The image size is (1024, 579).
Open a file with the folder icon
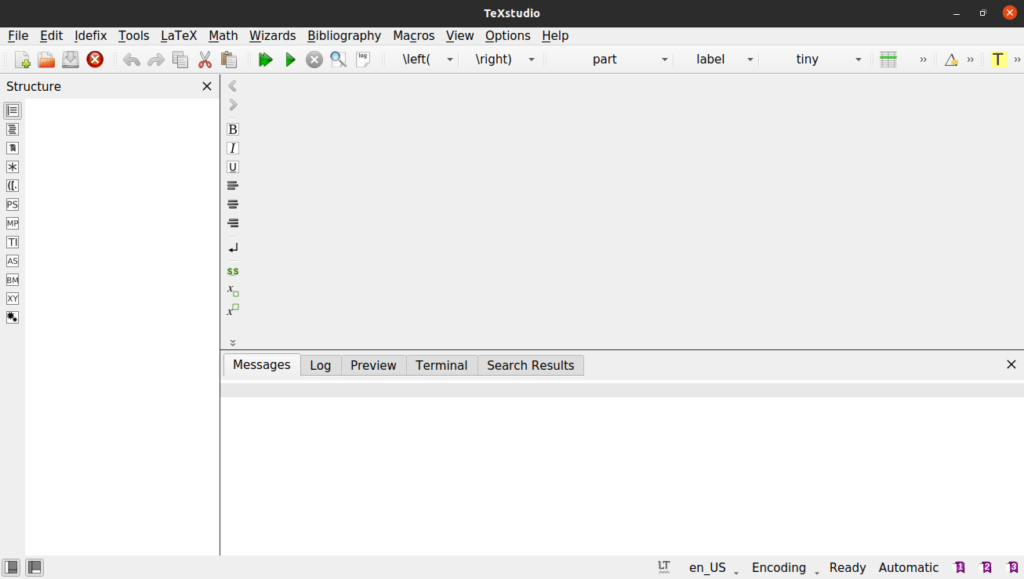[46, 59]
